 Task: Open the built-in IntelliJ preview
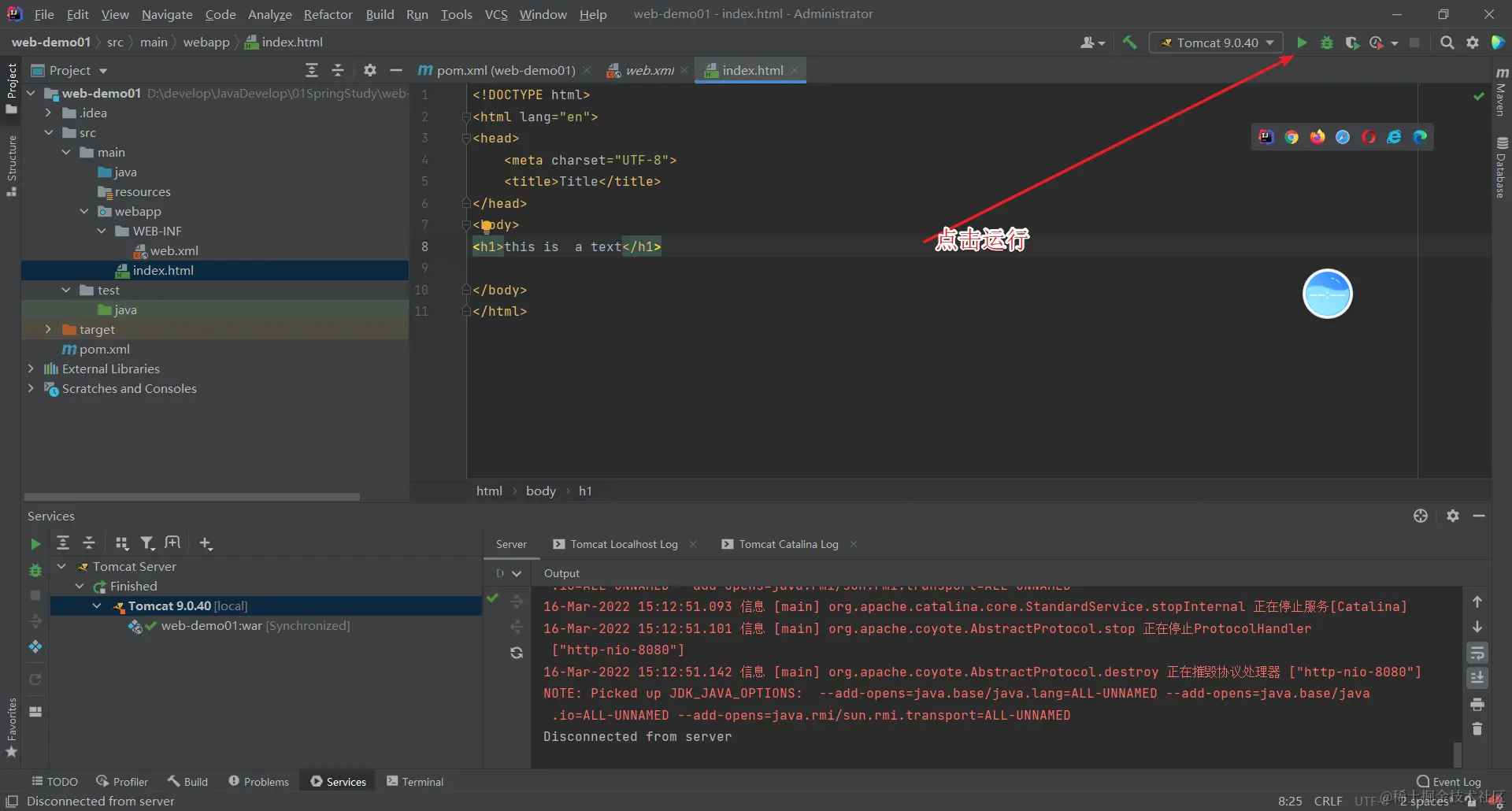(x=1266, y=137)
